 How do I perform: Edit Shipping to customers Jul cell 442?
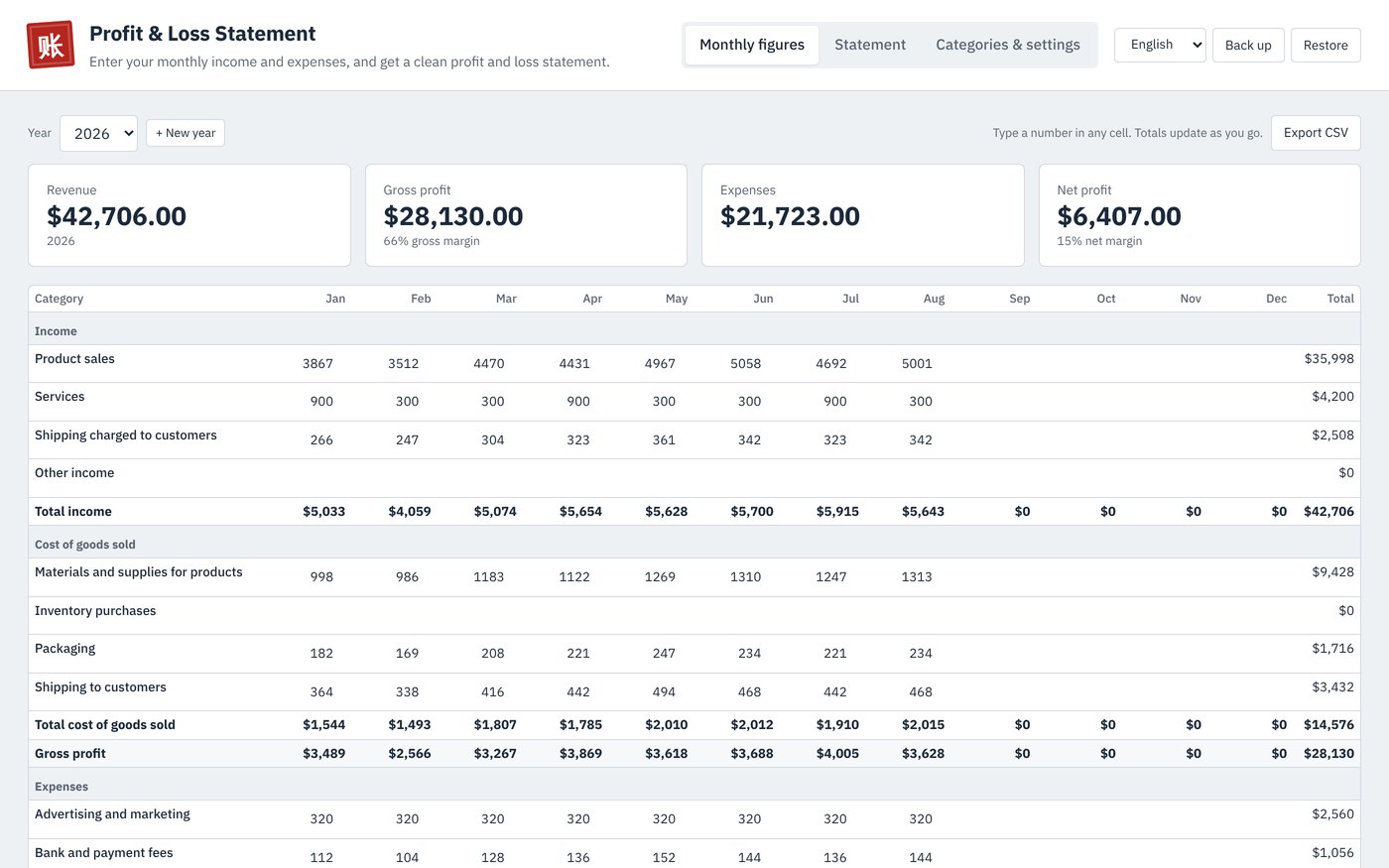point(823,692)
